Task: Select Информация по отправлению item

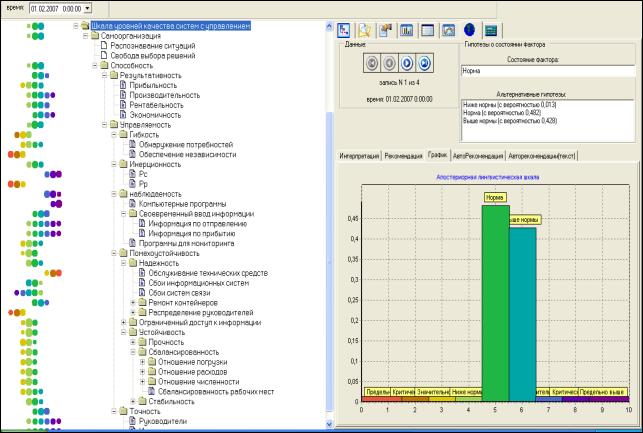Action: [198, 223]
